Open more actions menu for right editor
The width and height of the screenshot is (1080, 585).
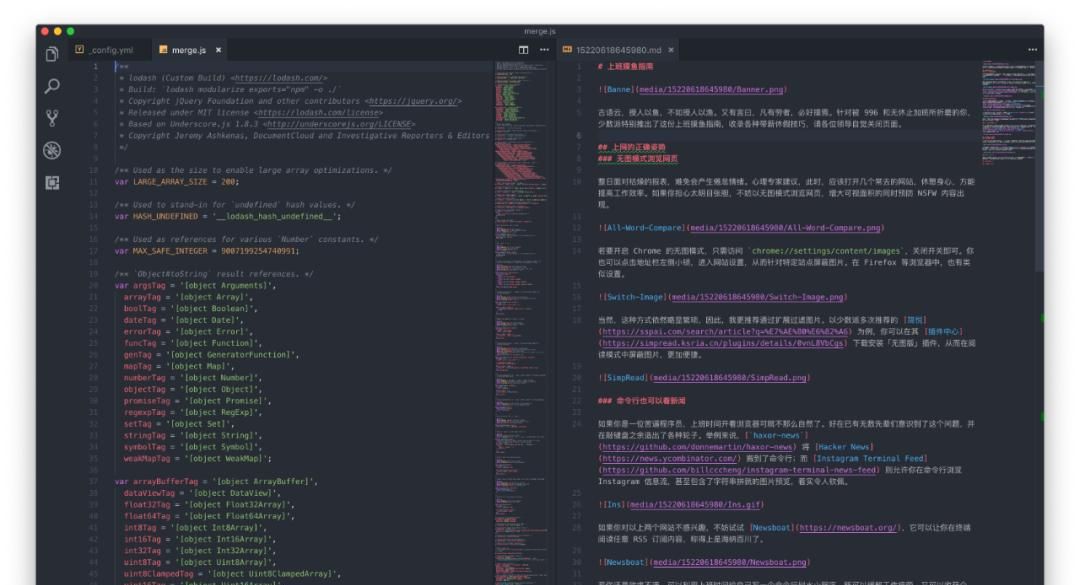[x=1032, y=50]
